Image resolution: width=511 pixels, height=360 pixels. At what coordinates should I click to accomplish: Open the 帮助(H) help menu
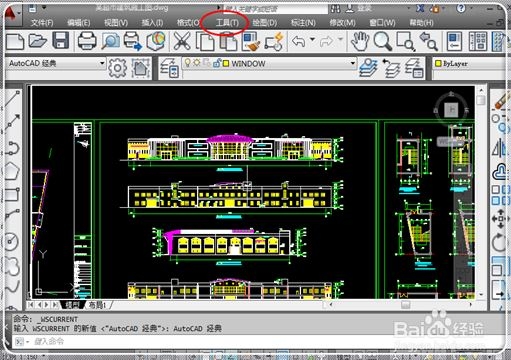422,23
